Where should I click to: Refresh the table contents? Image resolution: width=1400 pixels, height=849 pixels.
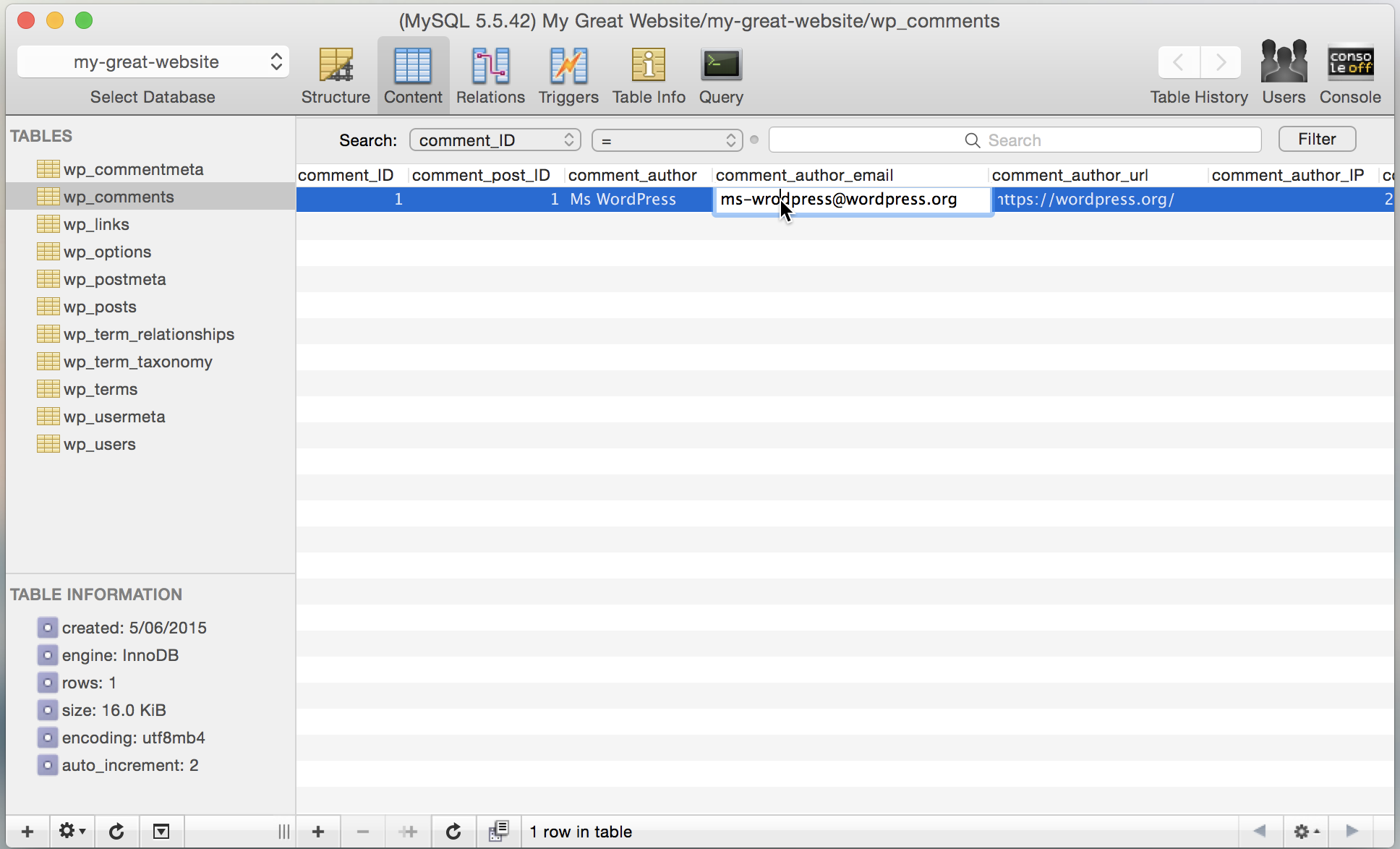click(x=453, y=832)
